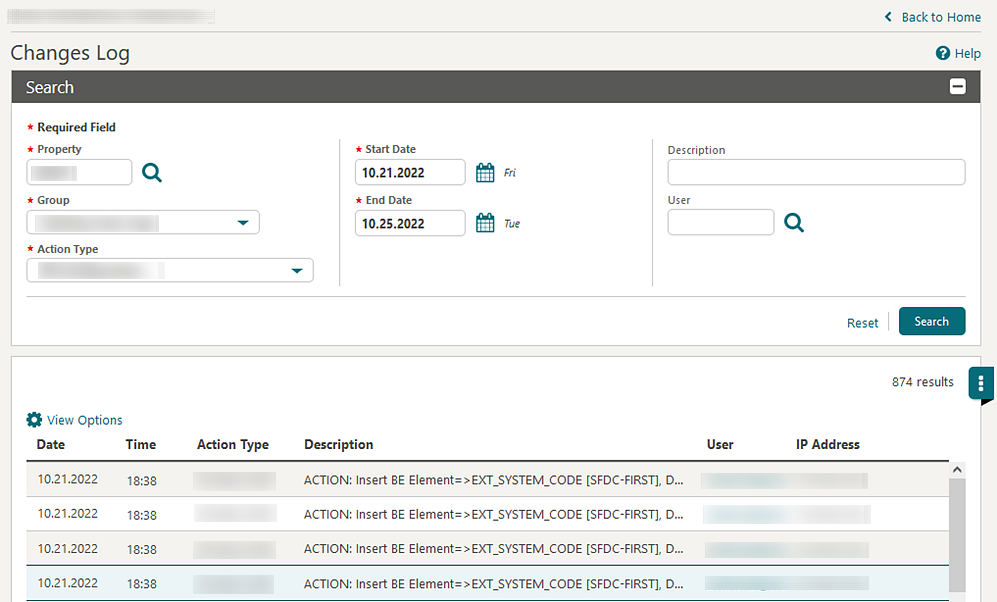This screenshot has width=997, height=602.
Task: Open the End Date calendar picker
Action: pos(485,222)
